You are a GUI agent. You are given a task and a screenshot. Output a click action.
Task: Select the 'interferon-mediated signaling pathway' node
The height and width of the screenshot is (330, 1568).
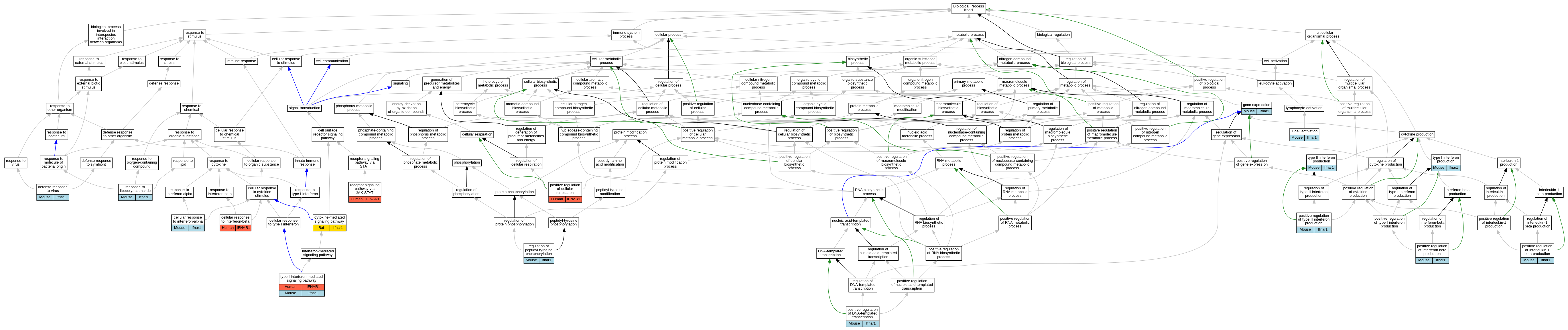tap(318, 253)
